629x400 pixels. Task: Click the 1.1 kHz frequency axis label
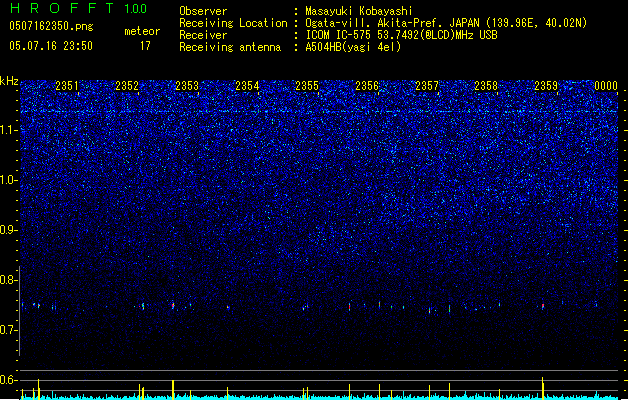tap(9, 130)
